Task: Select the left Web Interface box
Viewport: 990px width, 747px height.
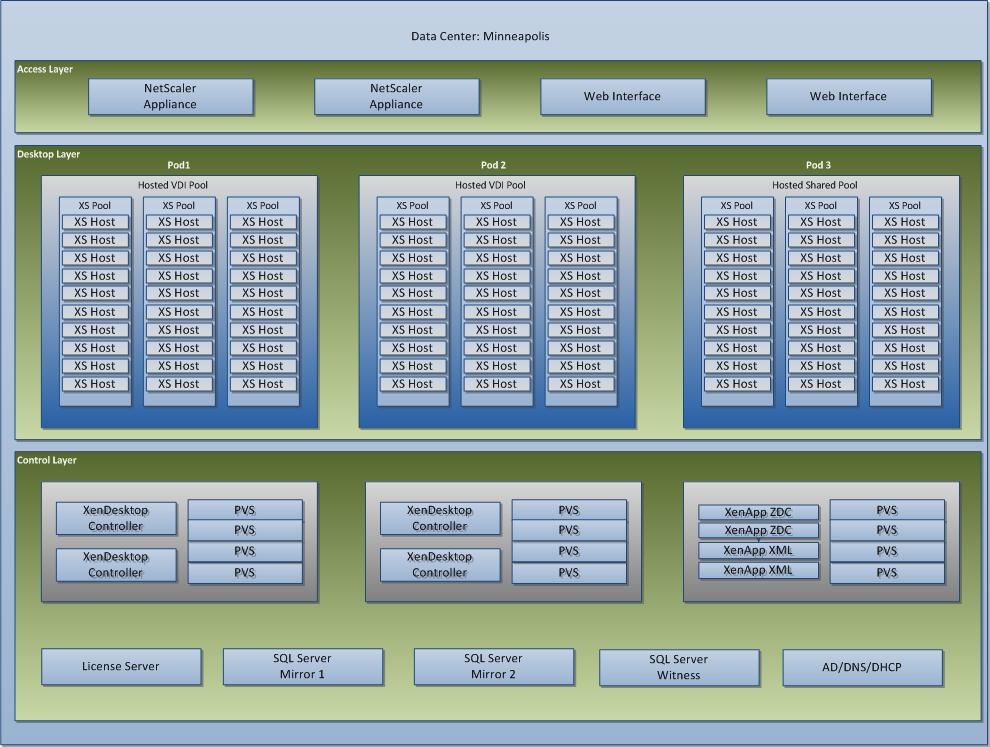Action: 622,97
